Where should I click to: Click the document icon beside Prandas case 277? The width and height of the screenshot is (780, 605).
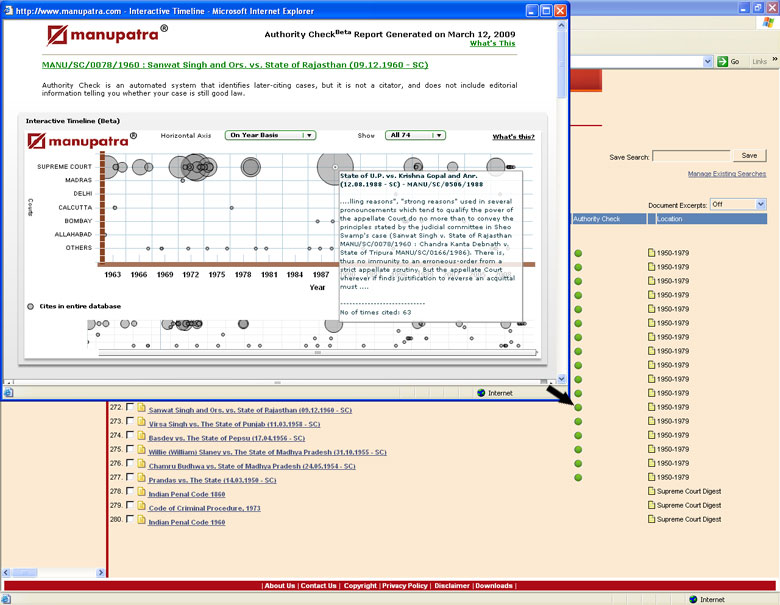pos(141,478)
